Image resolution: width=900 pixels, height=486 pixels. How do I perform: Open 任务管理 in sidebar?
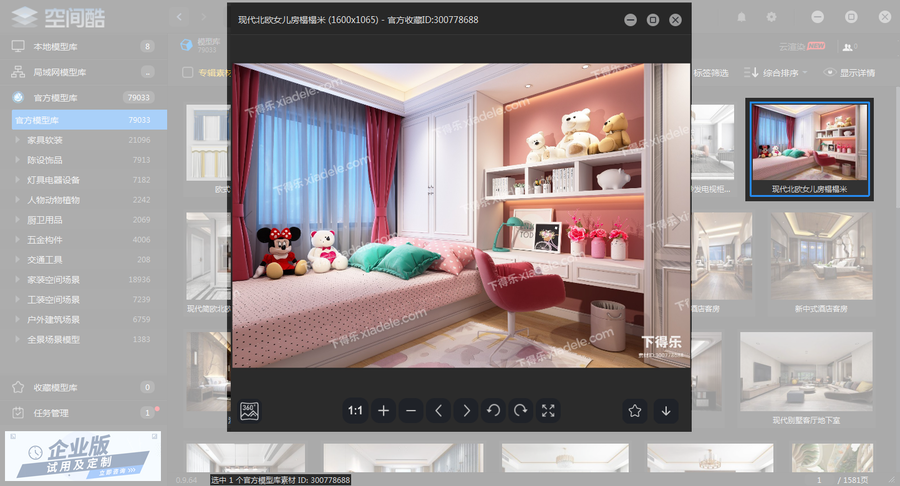coord(84,413)
